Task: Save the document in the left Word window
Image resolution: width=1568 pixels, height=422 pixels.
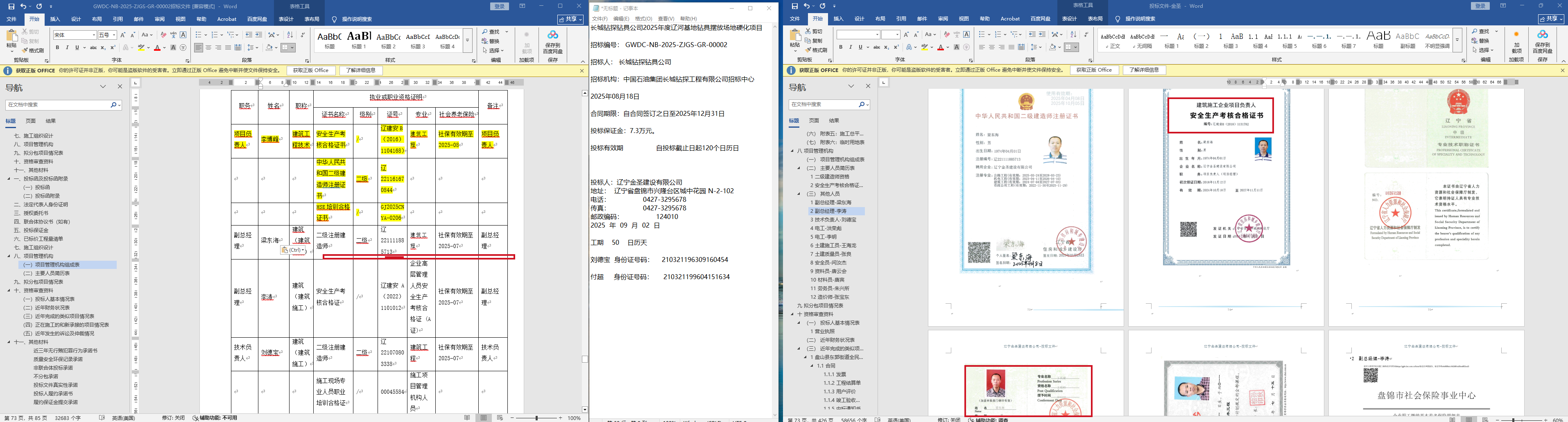Action: (x=11, y=6)
